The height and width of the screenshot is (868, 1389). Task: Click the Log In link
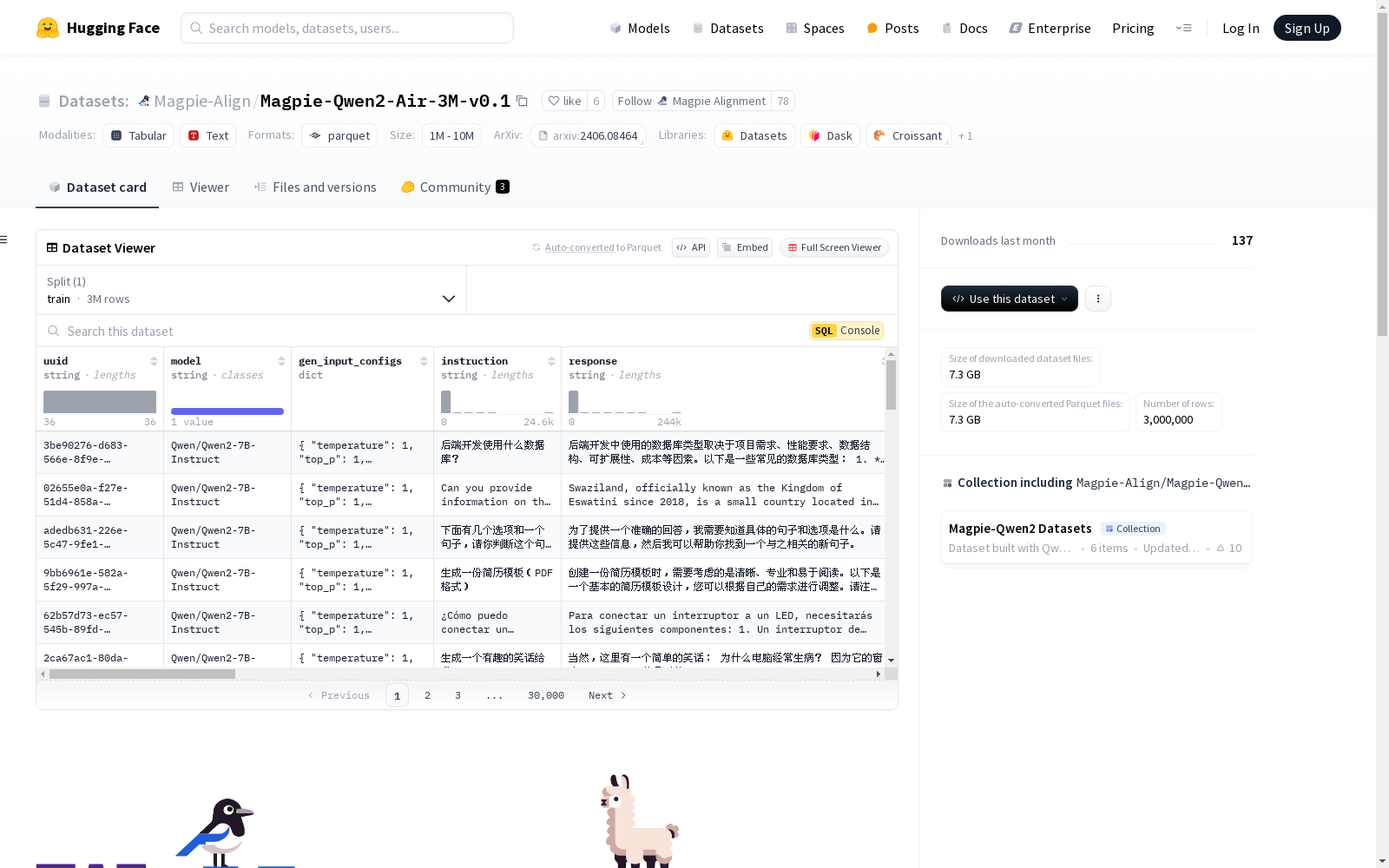point(1241,28)
